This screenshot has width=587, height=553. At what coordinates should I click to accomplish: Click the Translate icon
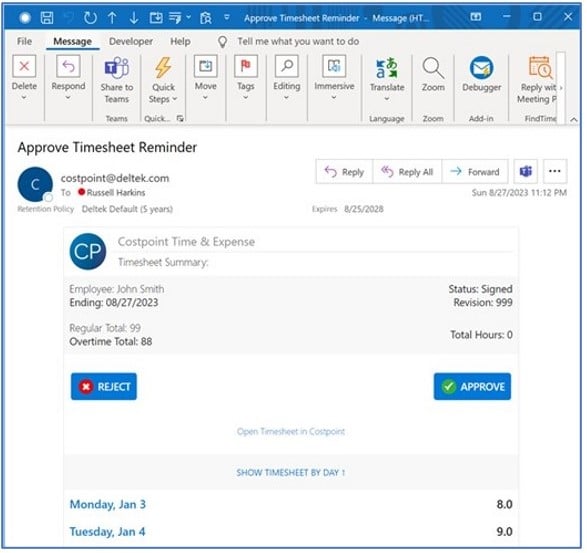pos(387,68)
